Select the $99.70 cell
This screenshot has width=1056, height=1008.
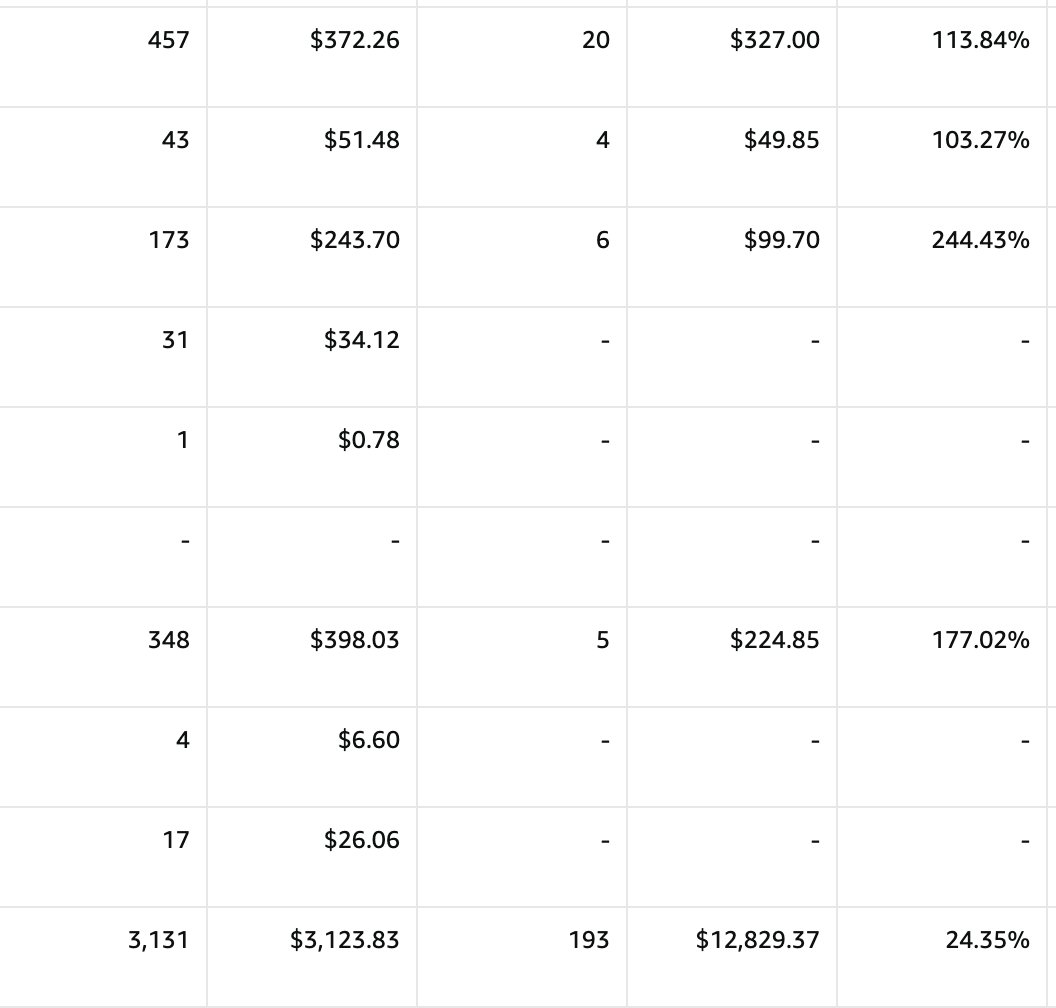(732, 257)
